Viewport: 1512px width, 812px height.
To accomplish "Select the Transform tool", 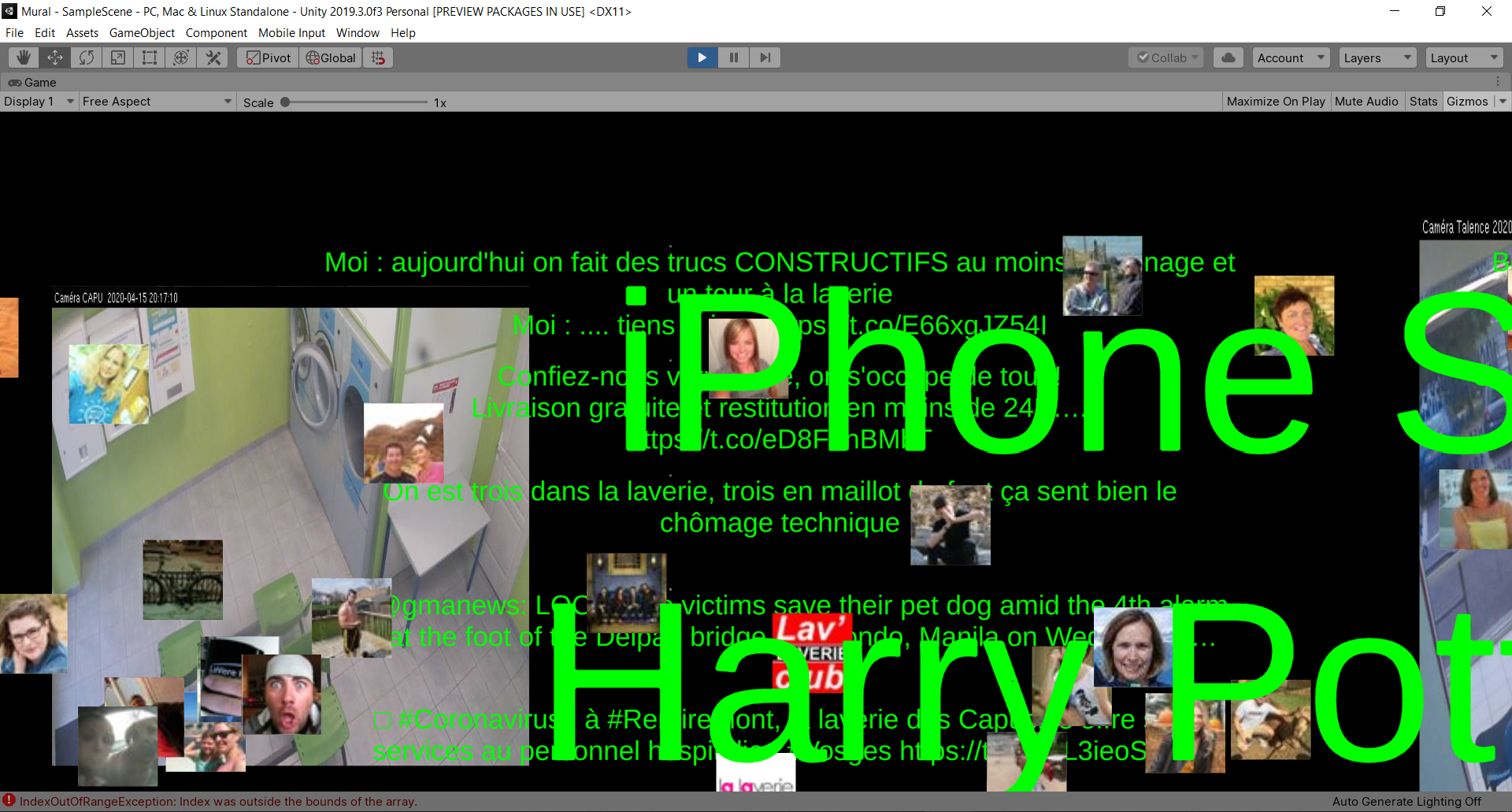I will 181,57.
